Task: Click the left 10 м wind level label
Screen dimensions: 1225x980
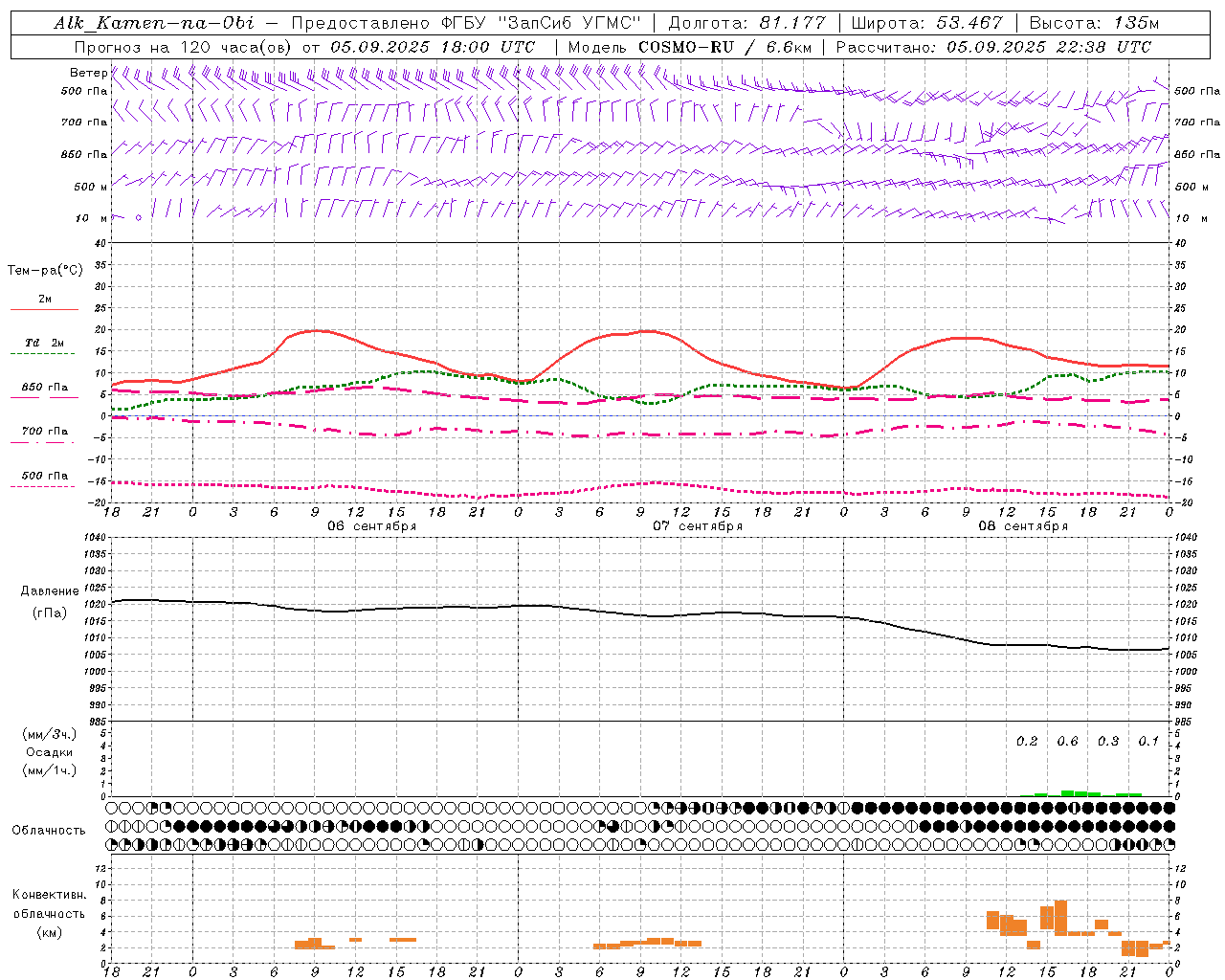Action: coord(91,218)
